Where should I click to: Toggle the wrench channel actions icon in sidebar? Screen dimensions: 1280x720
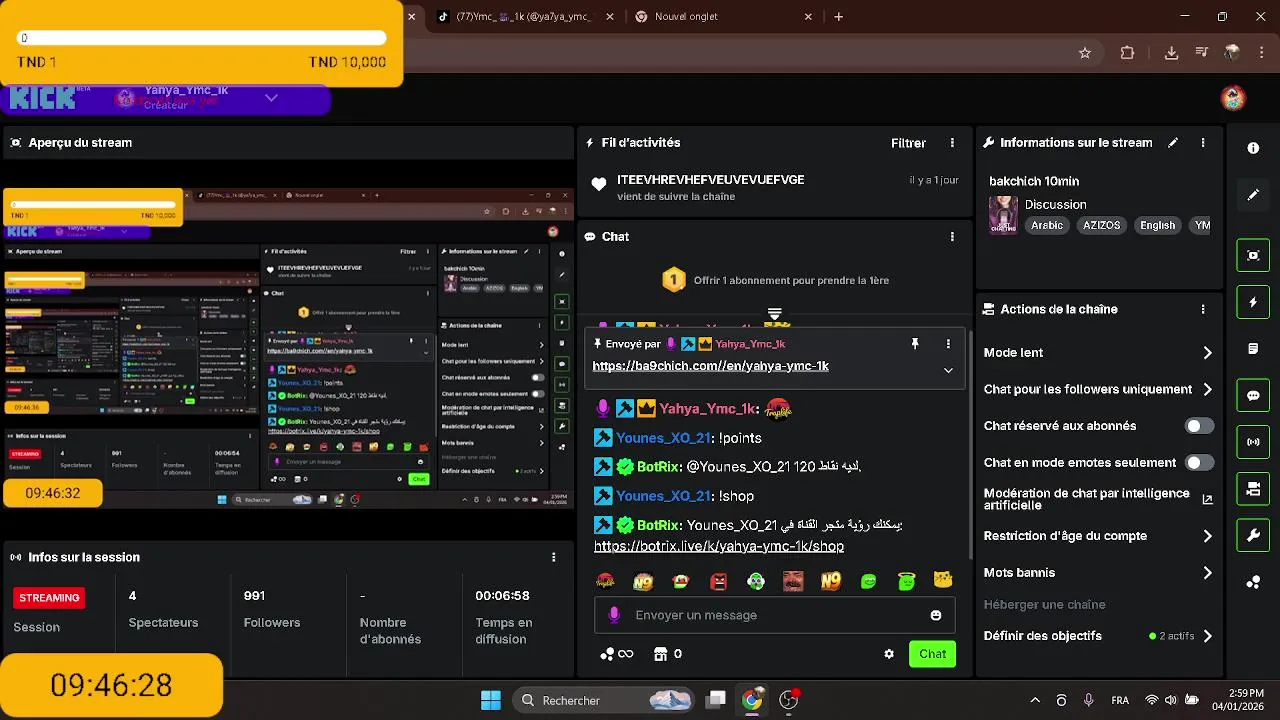pos(1253,535)
